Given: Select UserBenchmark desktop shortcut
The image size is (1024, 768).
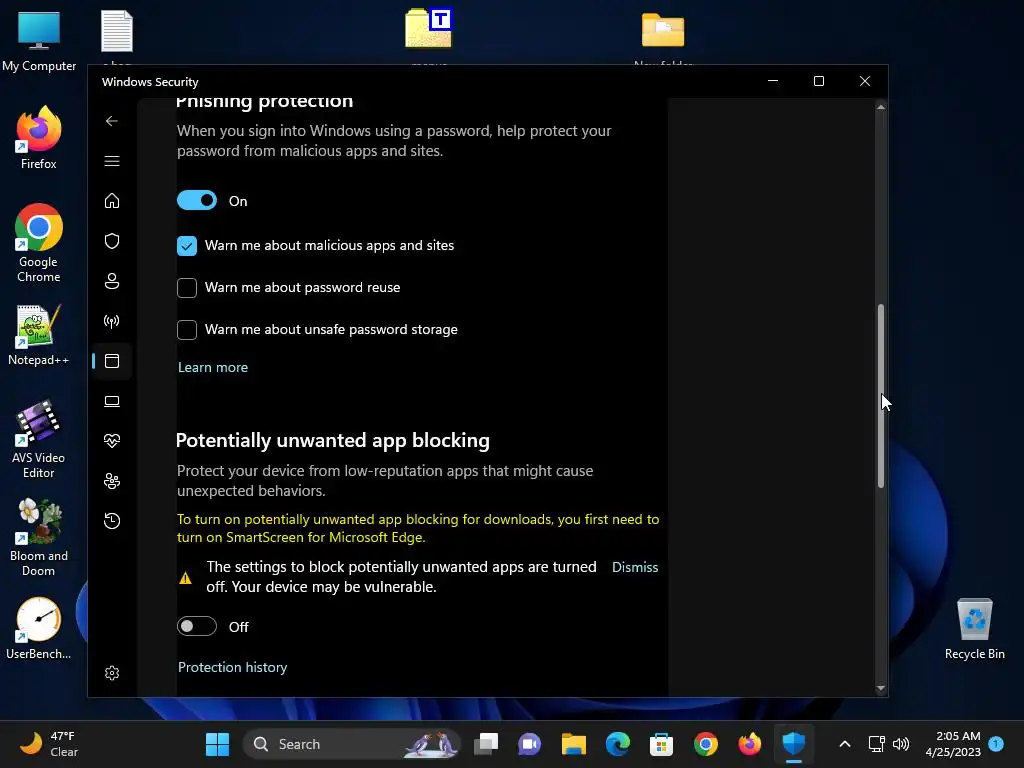Looking at the screenshot, I should tap(39, 628).
